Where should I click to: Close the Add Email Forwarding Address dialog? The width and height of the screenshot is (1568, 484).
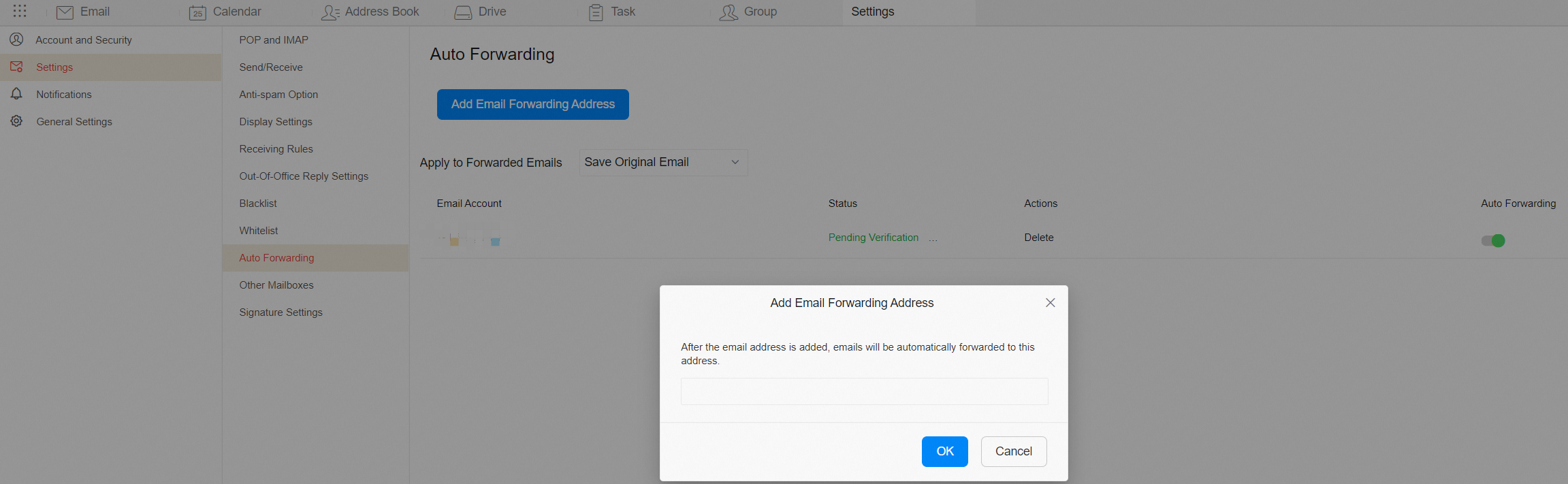[1050, 303]
